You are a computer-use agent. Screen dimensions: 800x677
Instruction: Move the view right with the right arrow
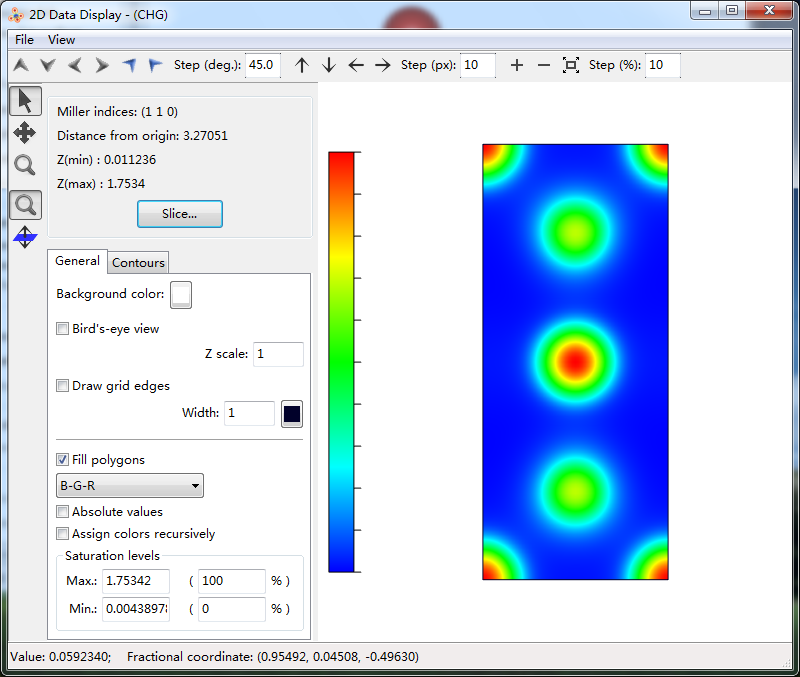[382, 65]
